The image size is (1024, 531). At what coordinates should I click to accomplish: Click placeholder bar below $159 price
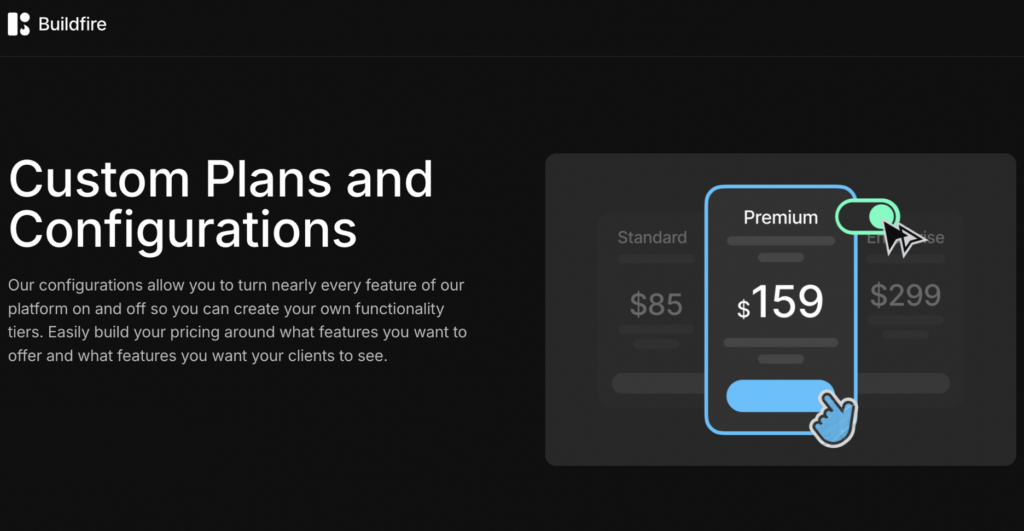click(780, 342)
